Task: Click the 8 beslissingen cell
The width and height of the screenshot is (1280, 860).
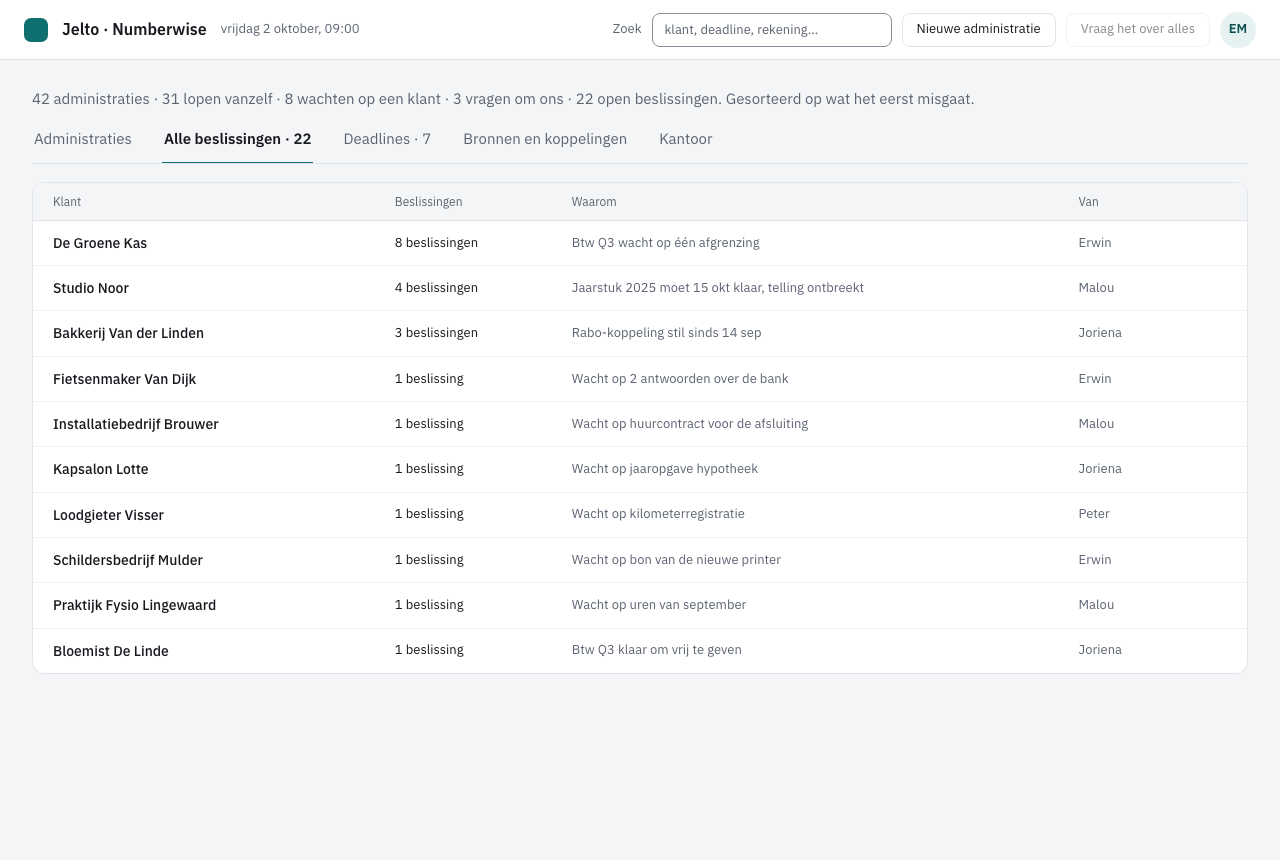Action: pos(436,243)
